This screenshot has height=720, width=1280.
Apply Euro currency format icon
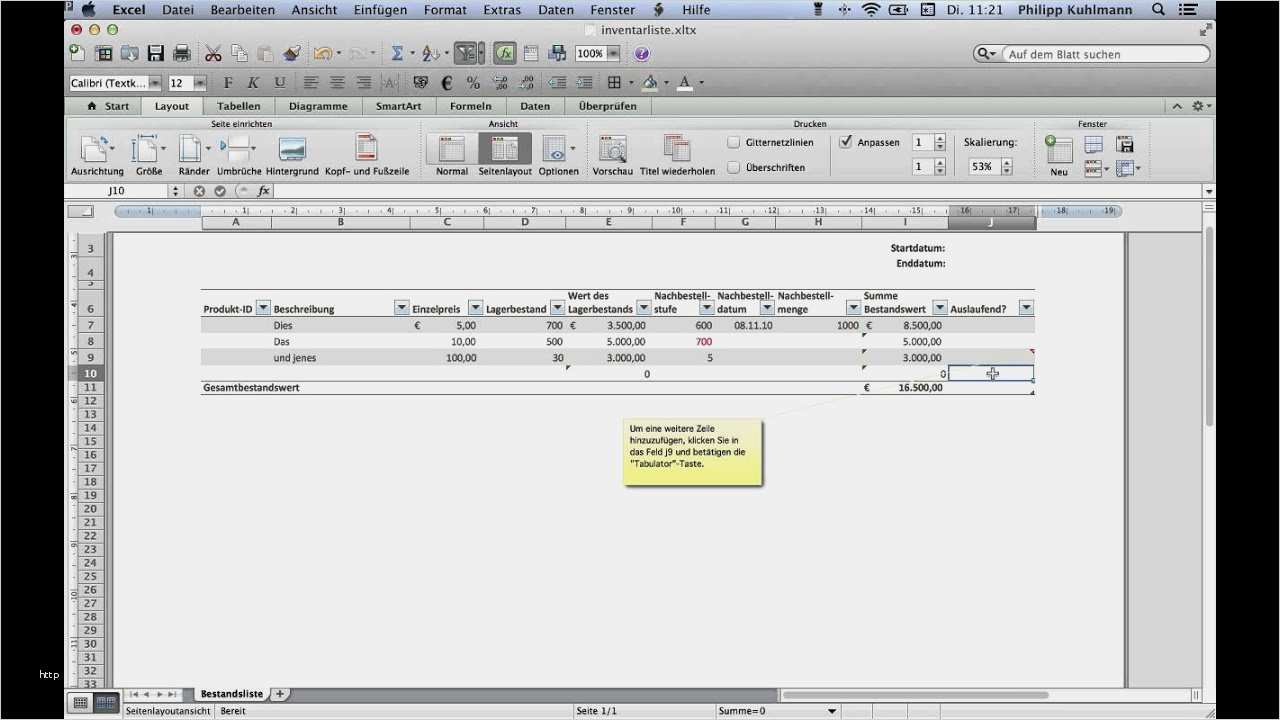point(447,83)
